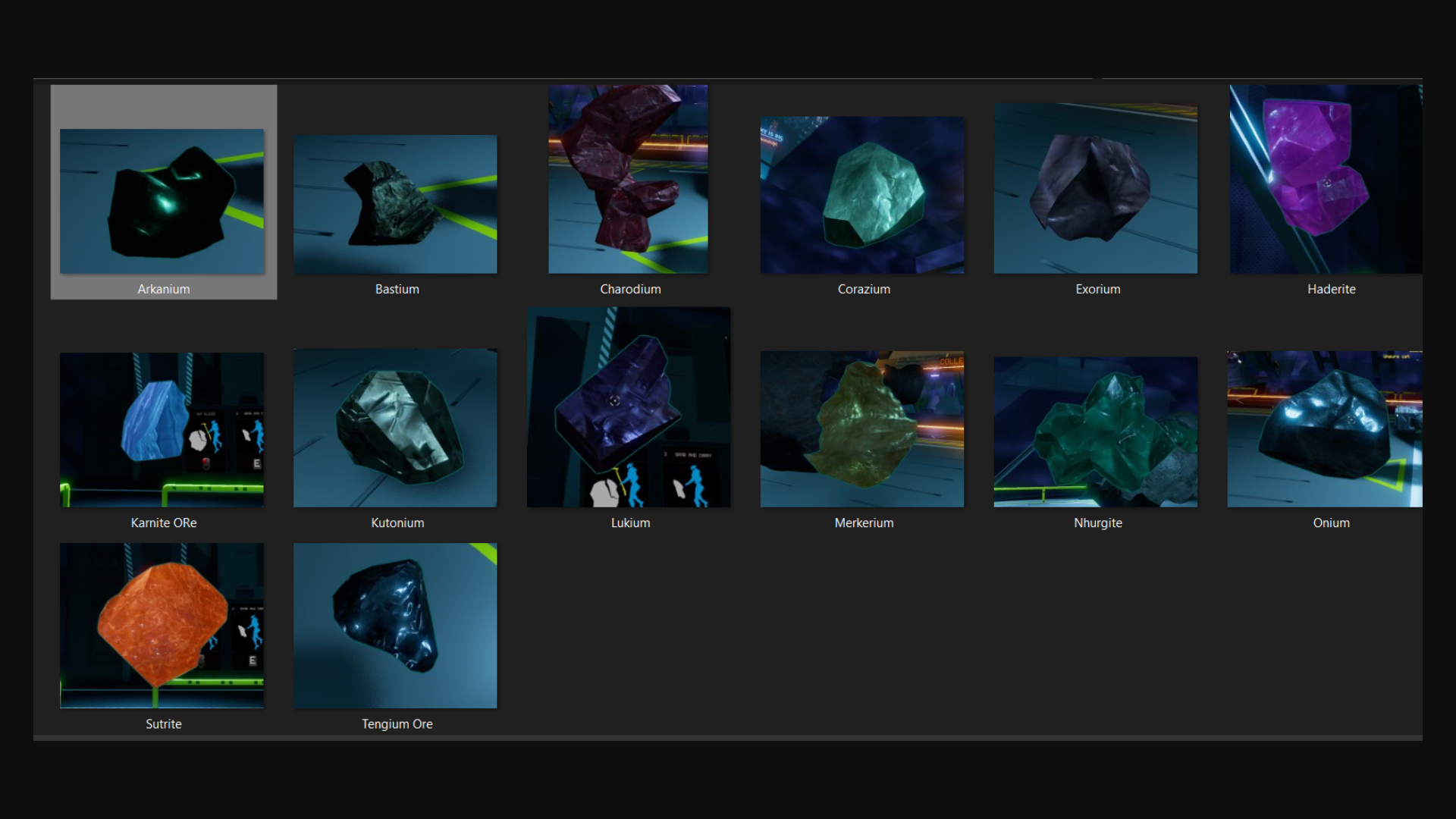The image size is (1456, 819).
Task: Select the Exorium dark ore thumbnail
Action: (x=1096, y=189)
